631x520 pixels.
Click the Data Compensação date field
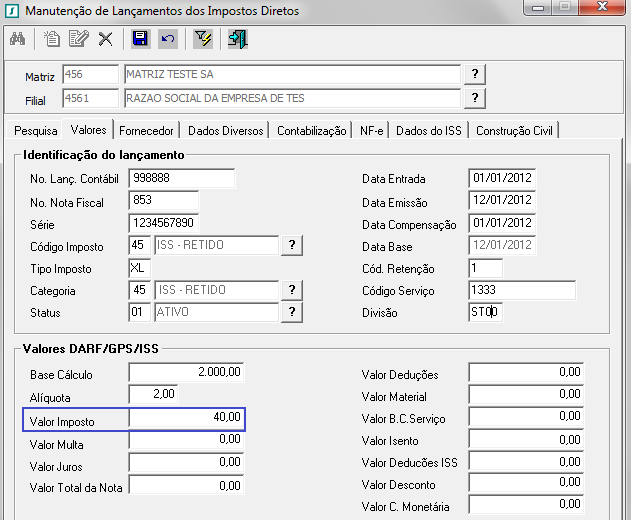point(502,223)
